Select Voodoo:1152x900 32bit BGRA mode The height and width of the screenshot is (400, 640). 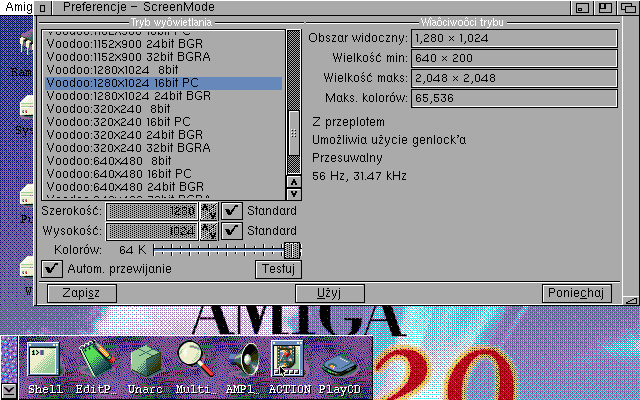[163, 57]
